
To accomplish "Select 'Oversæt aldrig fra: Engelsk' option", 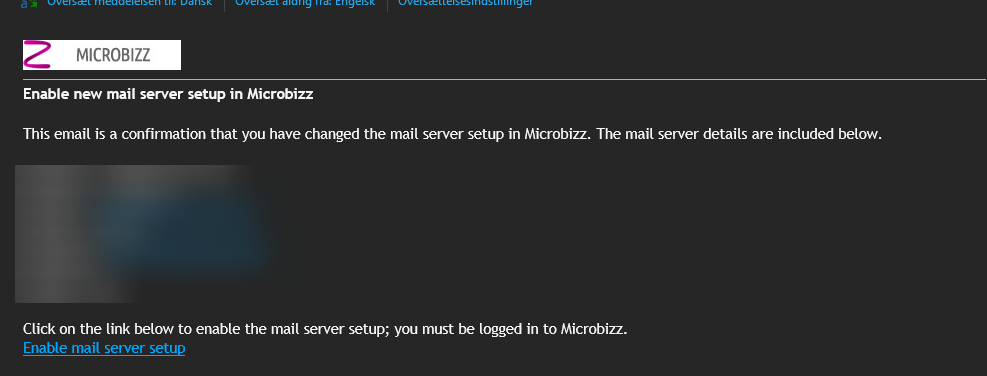I will pyautogui.click(x=305, y=3).
